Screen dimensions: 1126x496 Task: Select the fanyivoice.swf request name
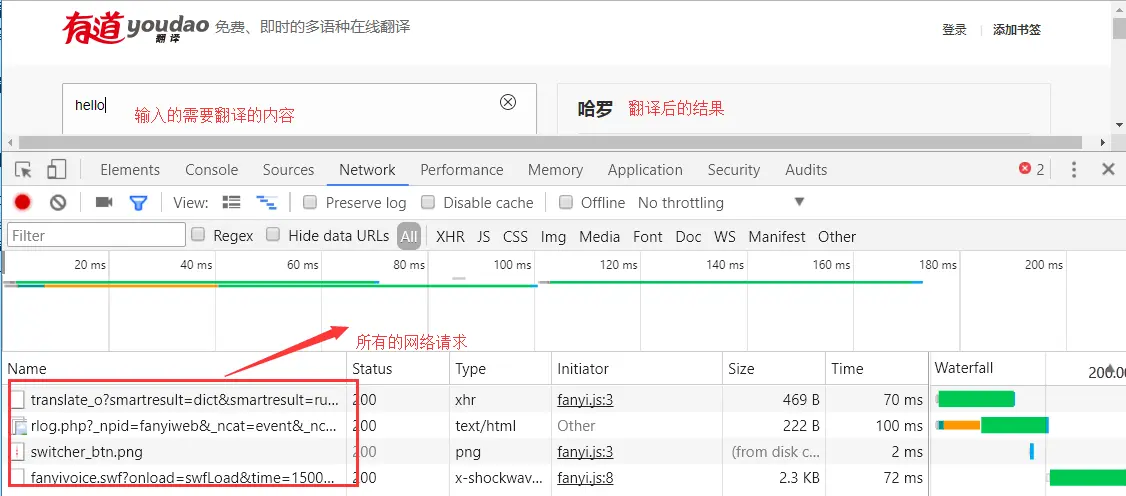tap(182, 478)
